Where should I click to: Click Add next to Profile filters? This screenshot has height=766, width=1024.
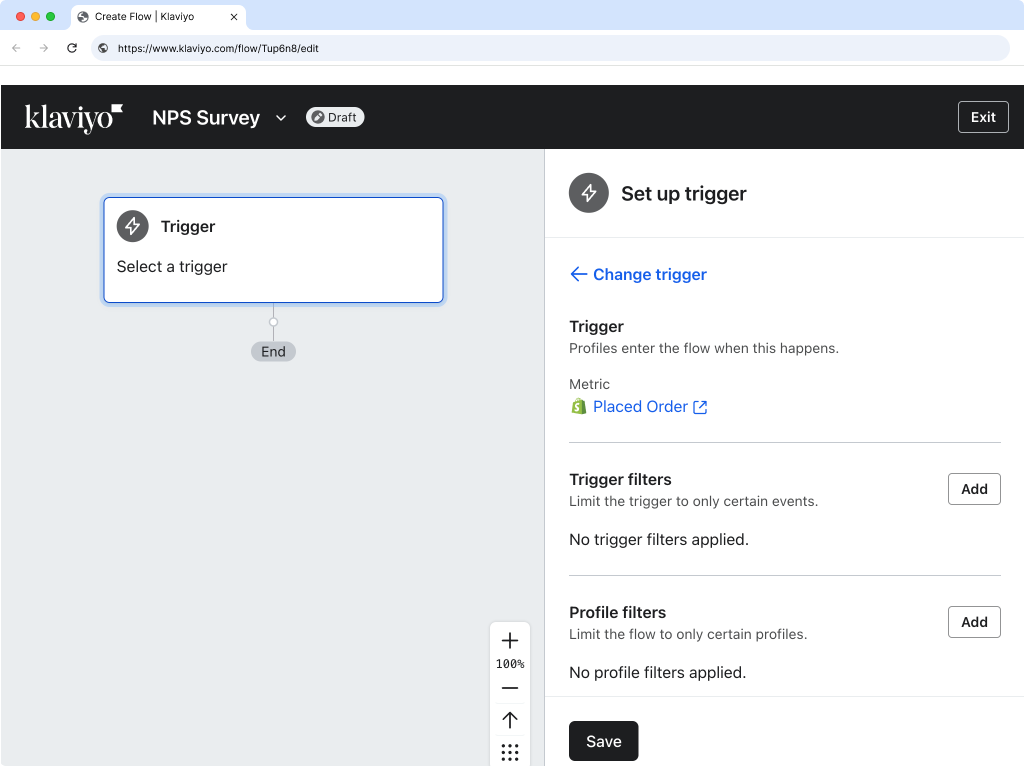tap(973, 621)
